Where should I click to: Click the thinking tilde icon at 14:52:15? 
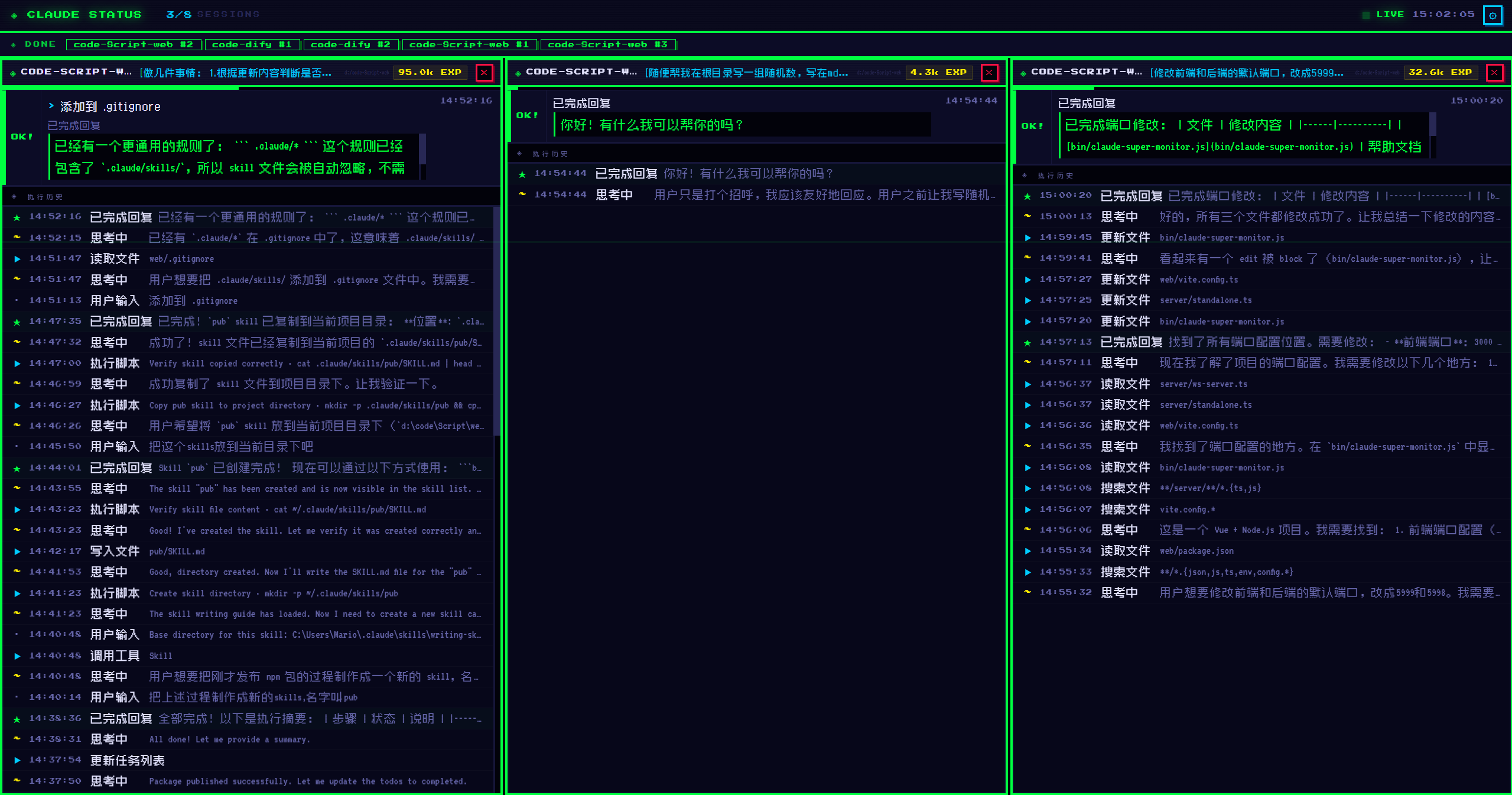tap(17, 238)
